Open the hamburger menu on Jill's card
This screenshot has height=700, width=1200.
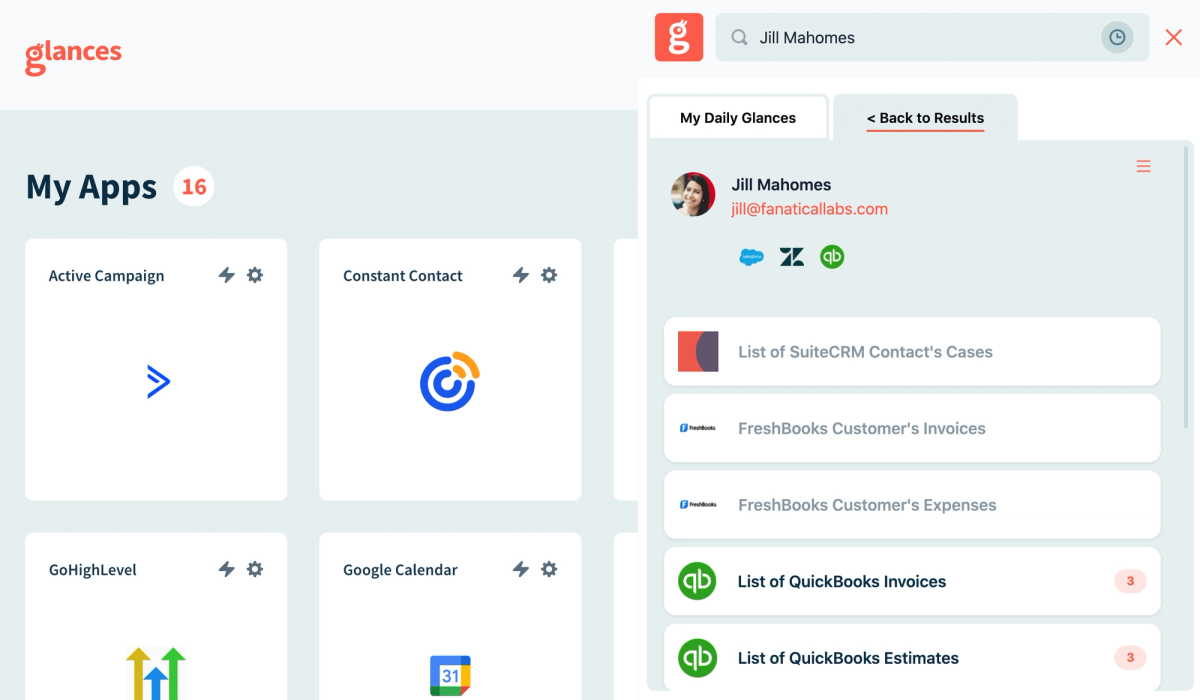[x=1143, y=167]
